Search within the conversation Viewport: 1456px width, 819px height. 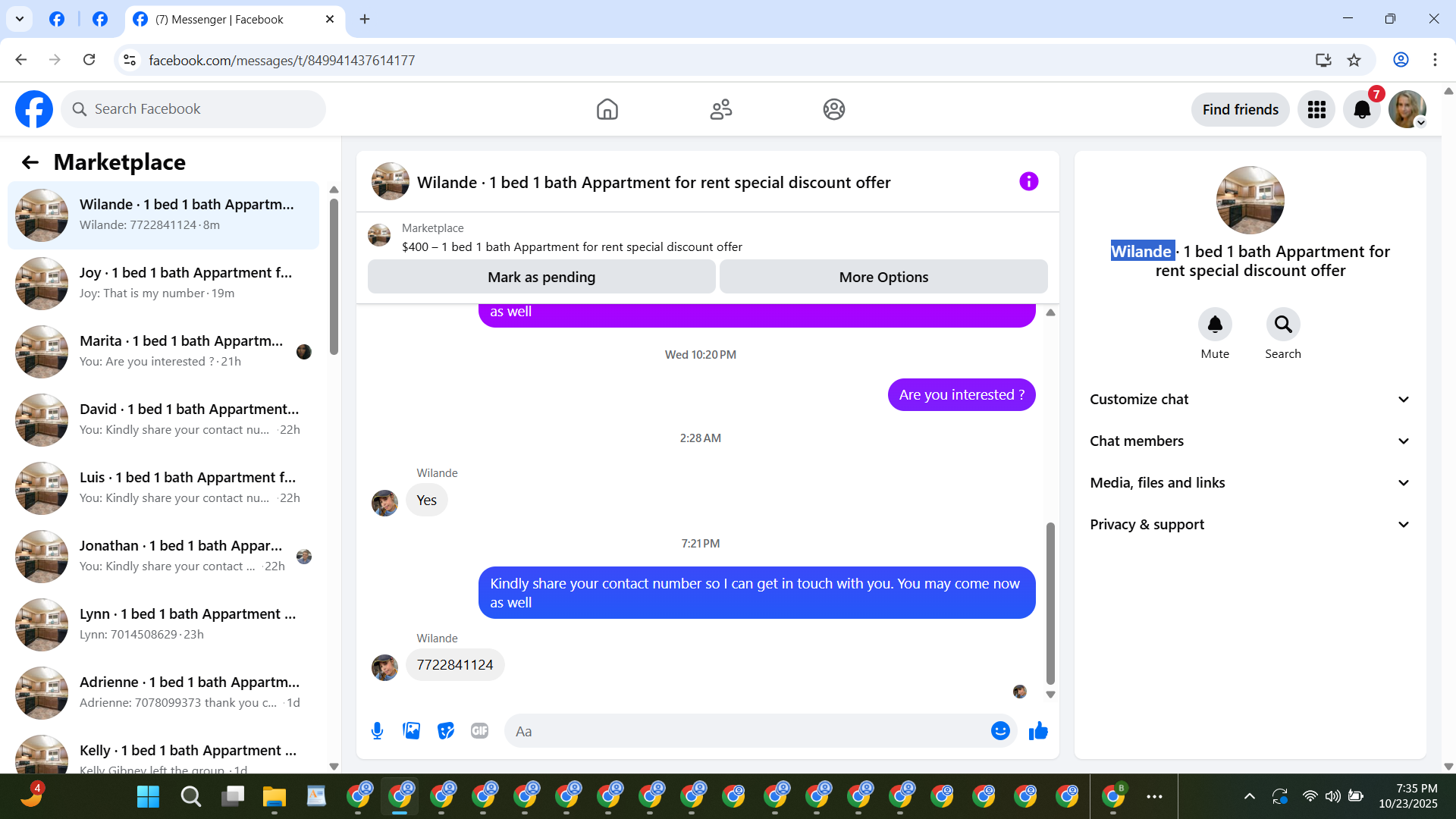point(1283,325)
